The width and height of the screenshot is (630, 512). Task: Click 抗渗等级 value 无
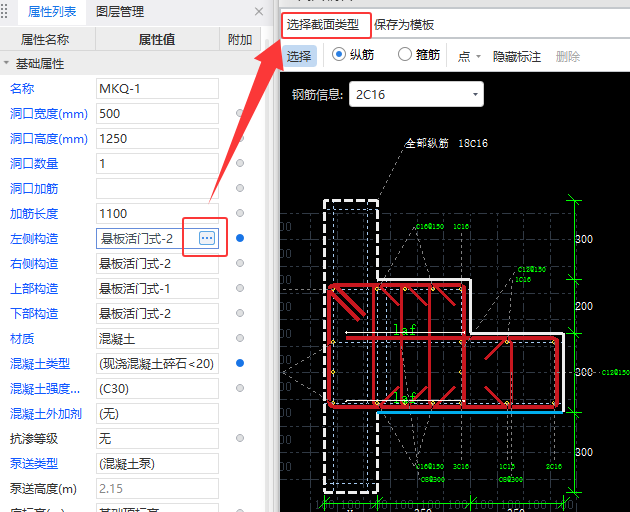[x=157, y=438]
